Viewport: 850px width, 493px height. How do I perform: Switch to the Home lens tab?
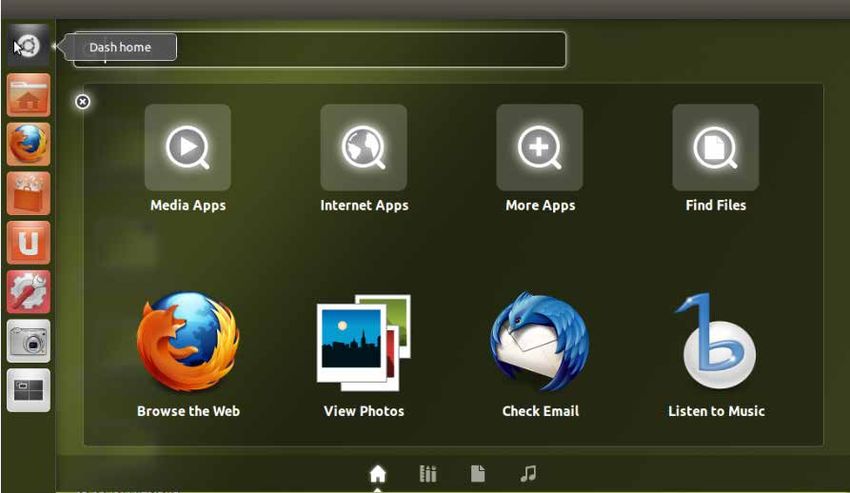click(x=378, y=473)
